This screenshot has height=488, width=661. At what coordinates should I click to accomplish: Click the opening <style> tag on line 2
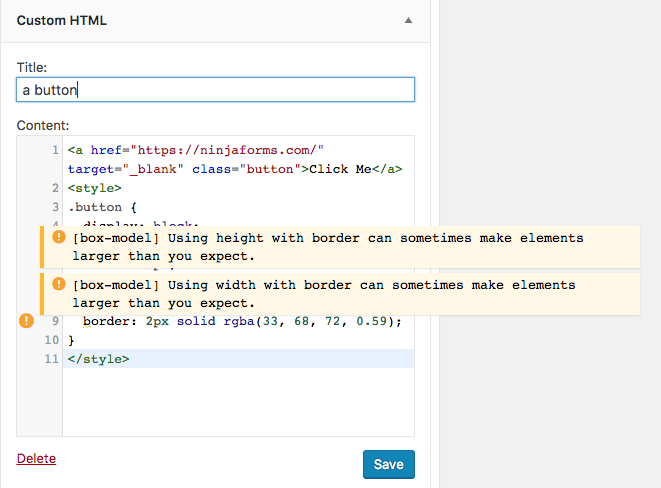pyautogui.click(x=94, y=188)
